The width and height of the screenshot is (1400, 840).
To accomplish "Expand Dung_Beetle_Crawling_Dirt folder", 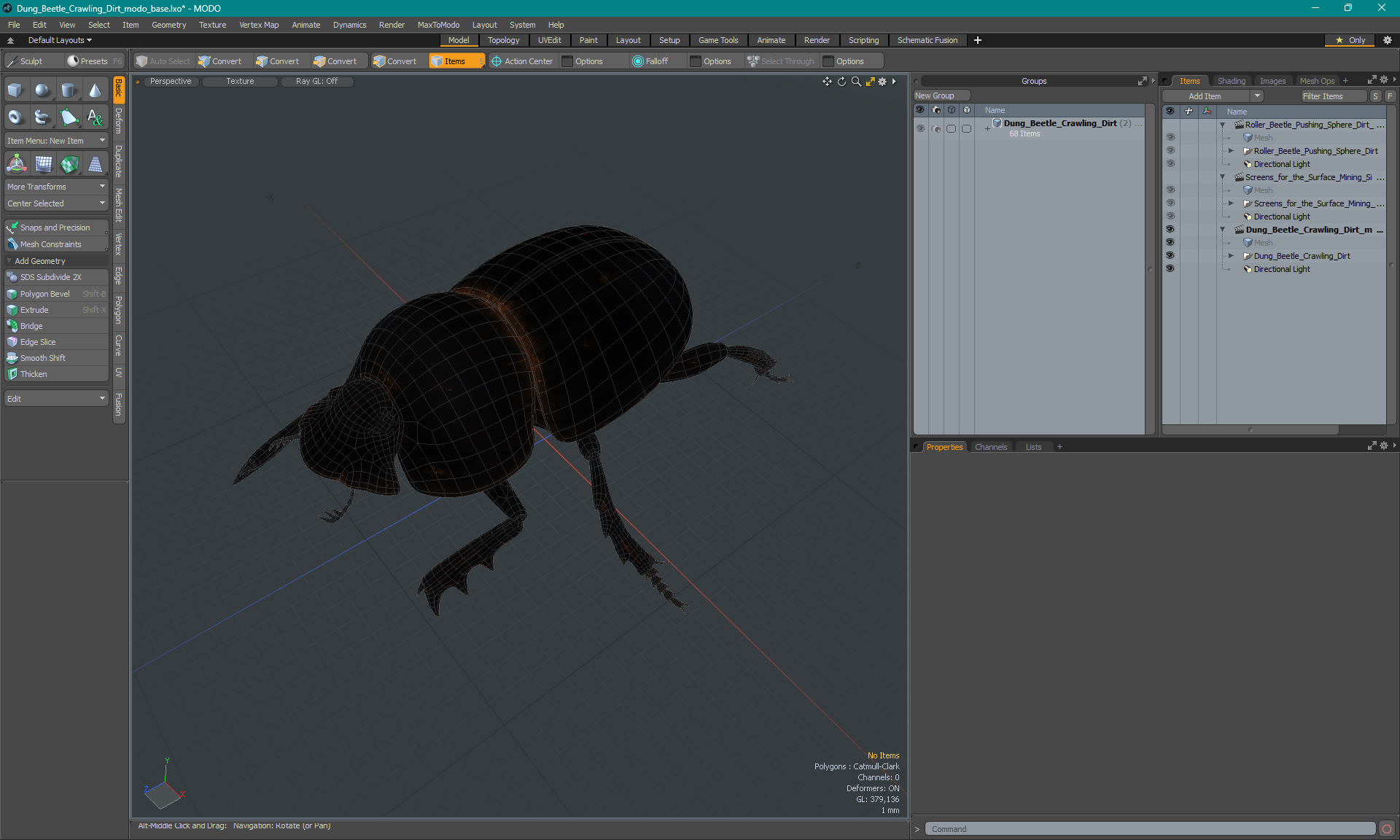I will tap(1232, 256).
